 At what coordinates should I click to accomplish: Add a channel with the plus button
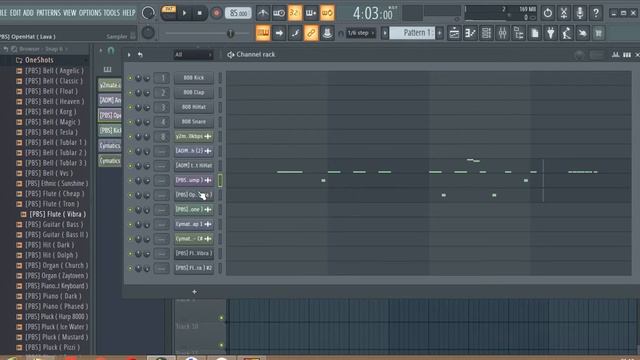(x=194, y=291)
